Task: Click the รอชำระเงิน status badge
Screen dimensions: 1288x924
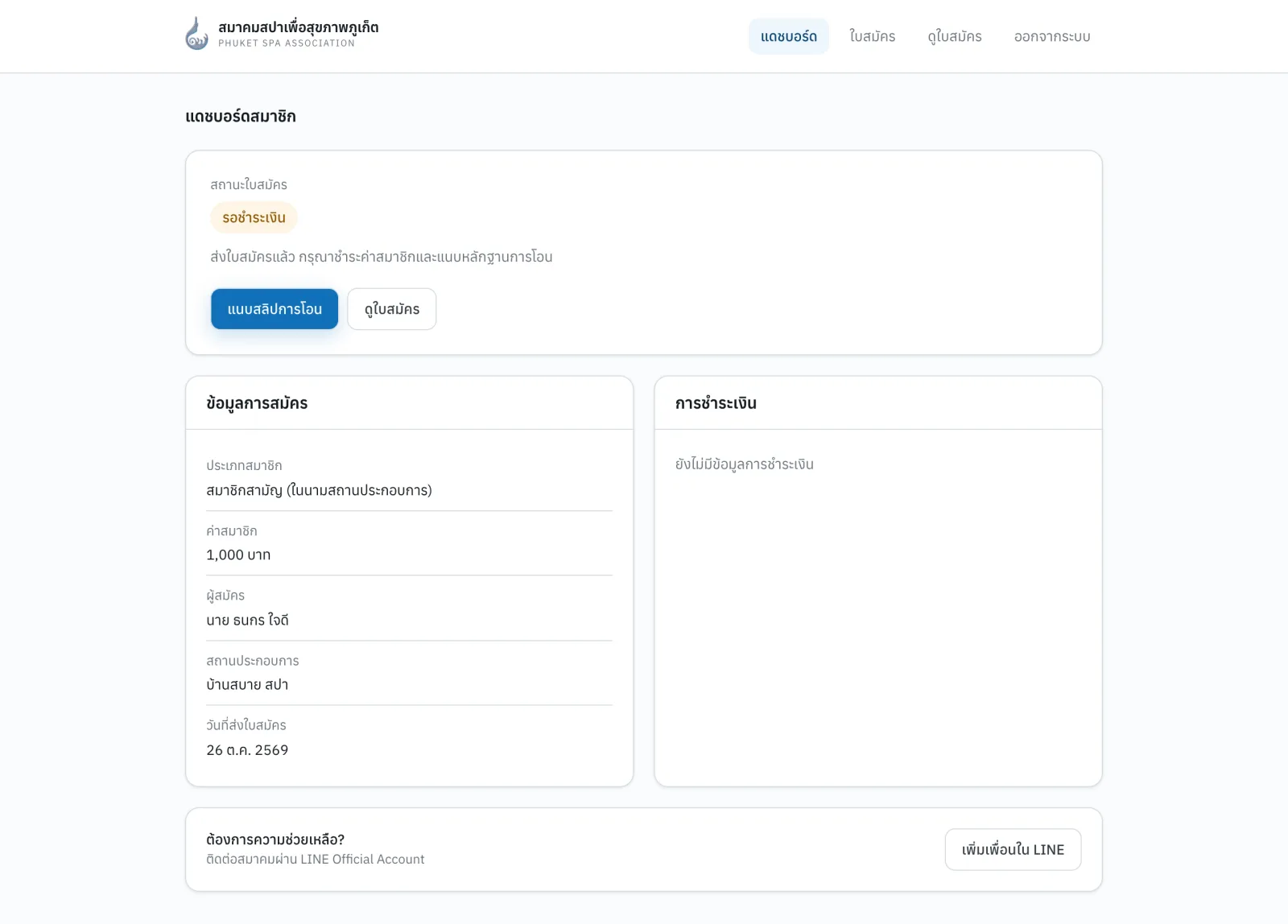Action: point(254,217)
